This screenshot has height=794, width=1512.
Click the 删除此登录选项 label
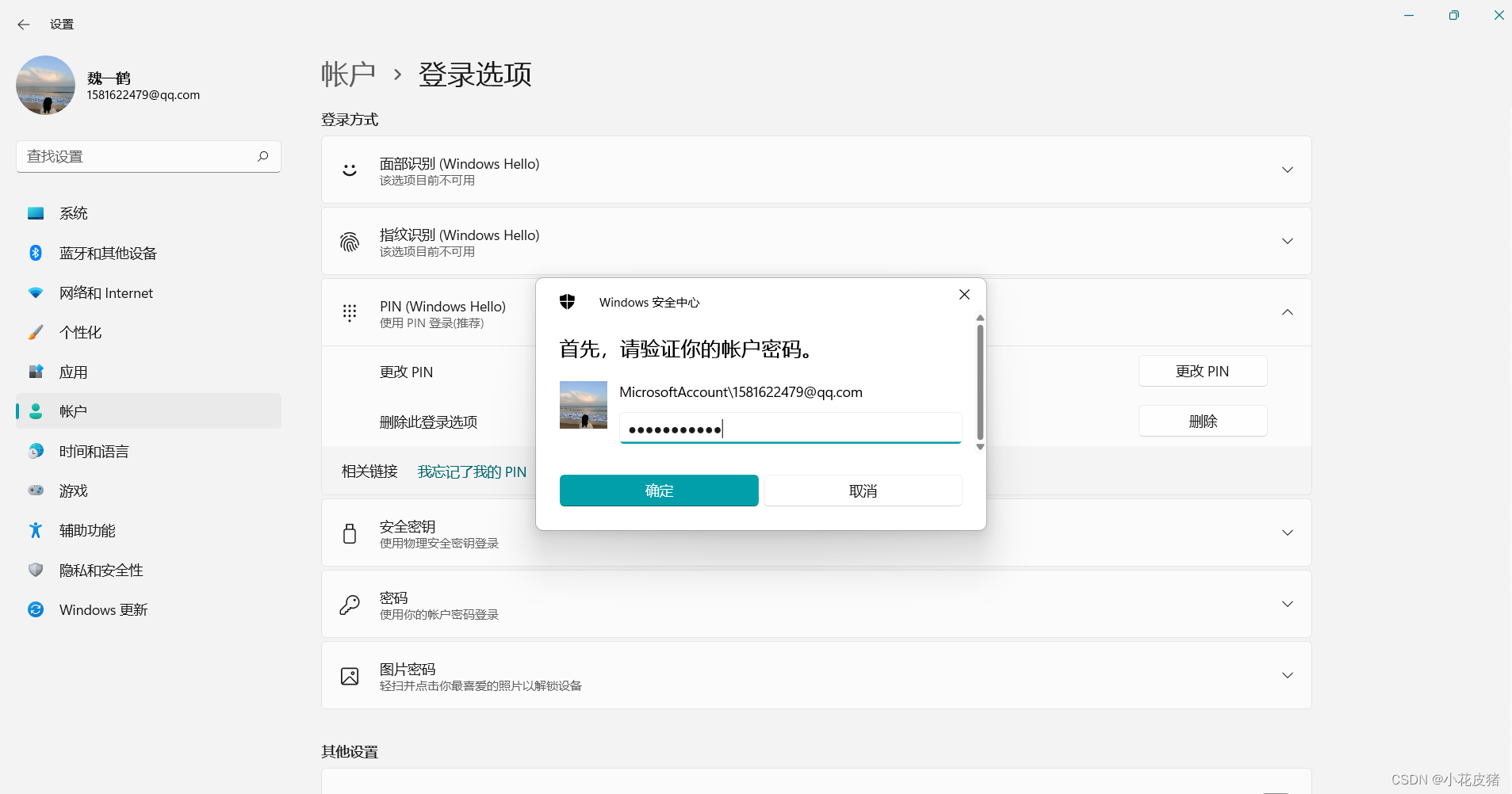point(428,422)
